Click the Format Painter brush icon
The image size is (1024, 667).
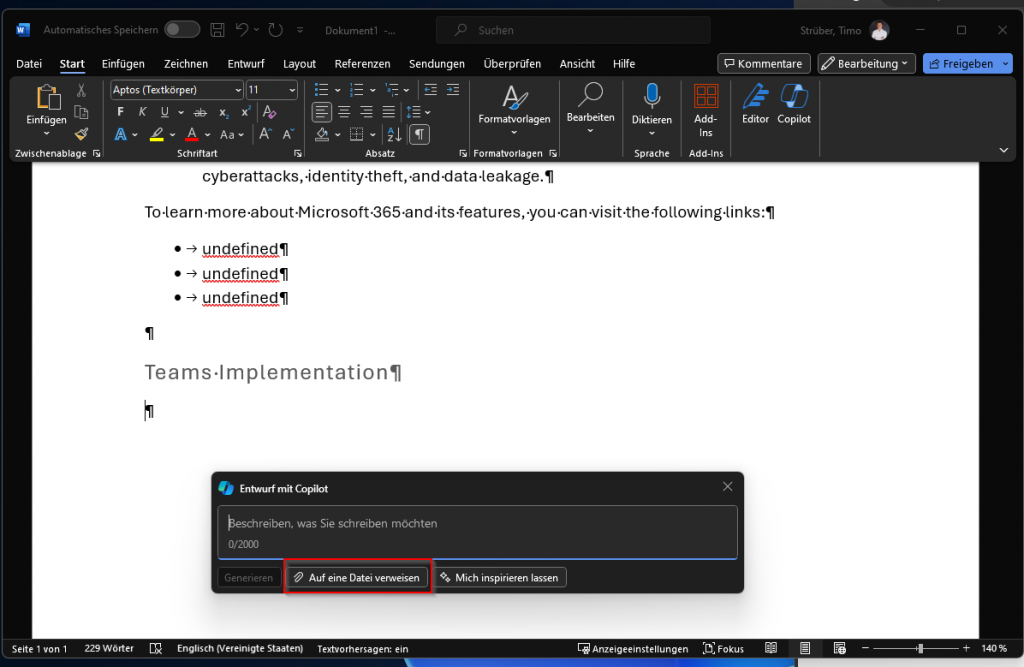[x=82, y=133]
